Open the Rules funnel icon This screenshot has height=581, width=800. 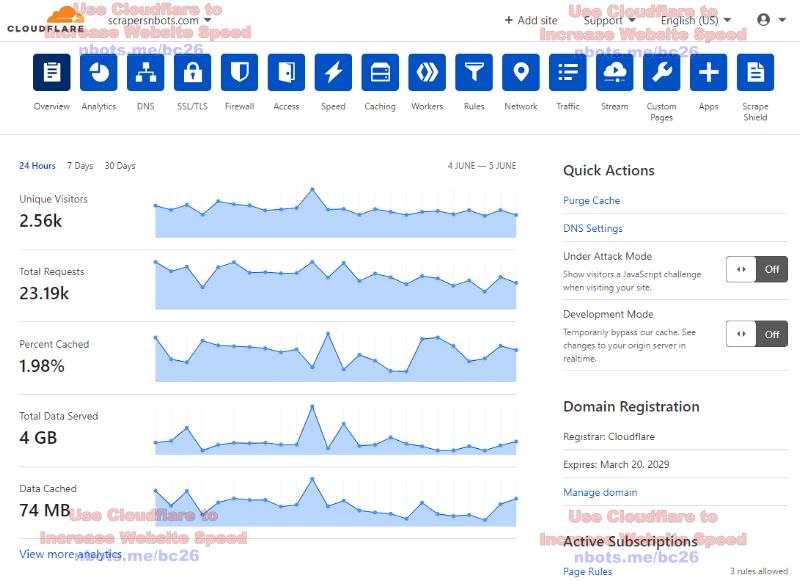[474, 72]
